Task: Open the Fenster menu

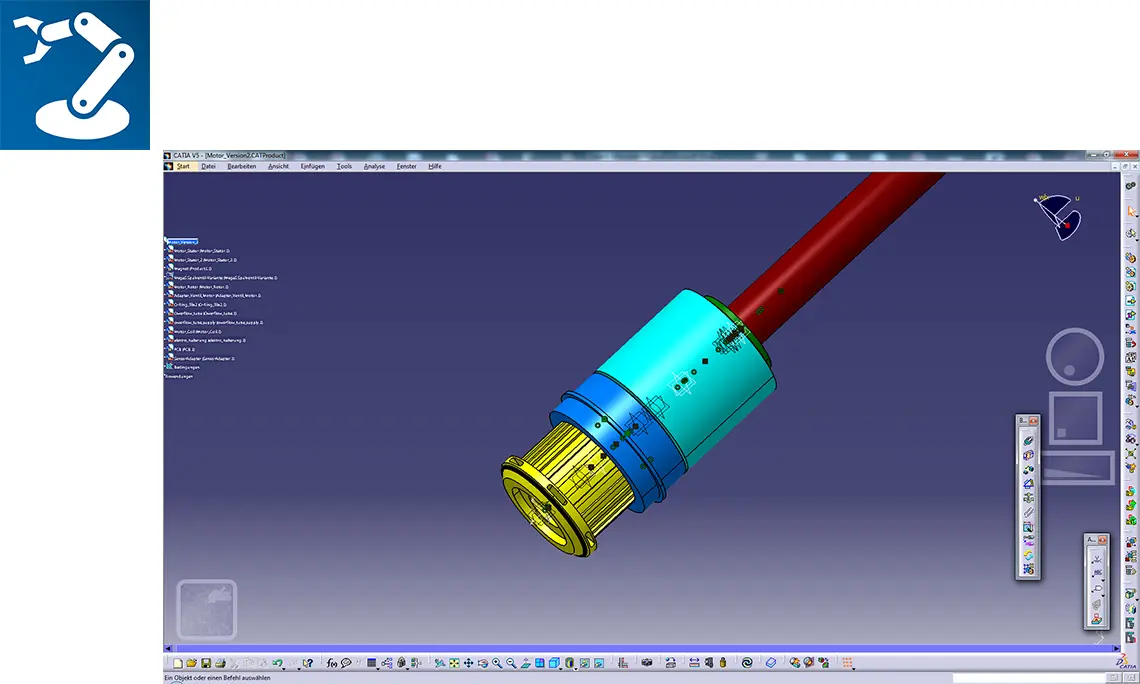Action: [406, 166]
